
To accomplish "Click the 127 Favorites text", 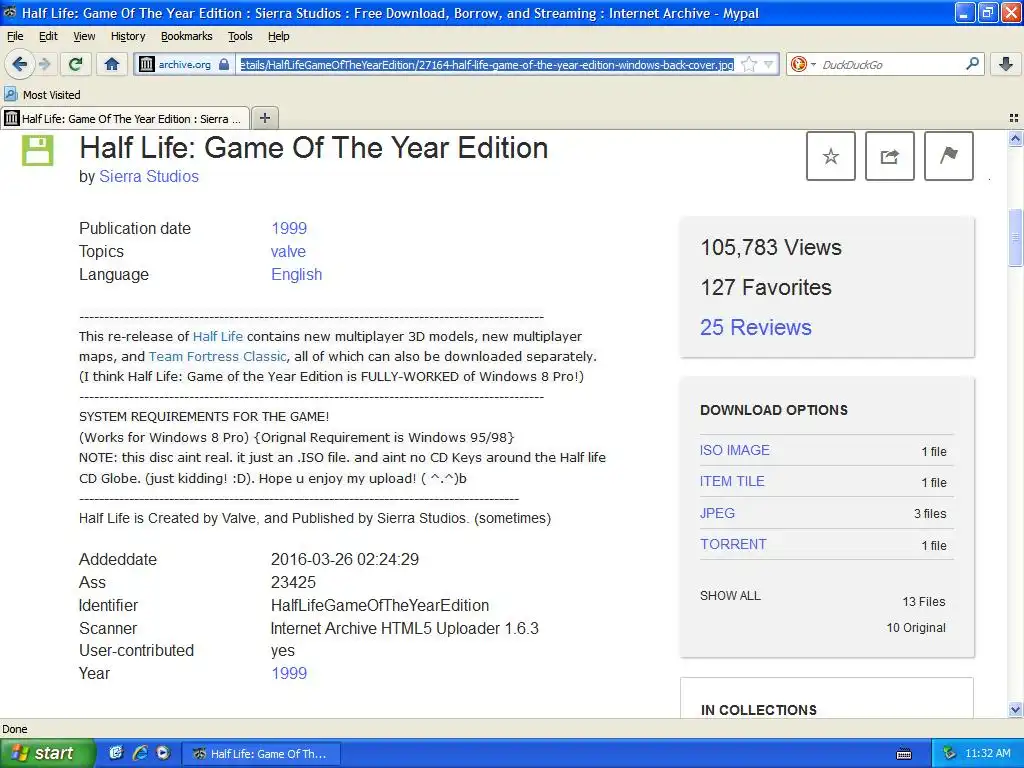I will tap(766, 287).
